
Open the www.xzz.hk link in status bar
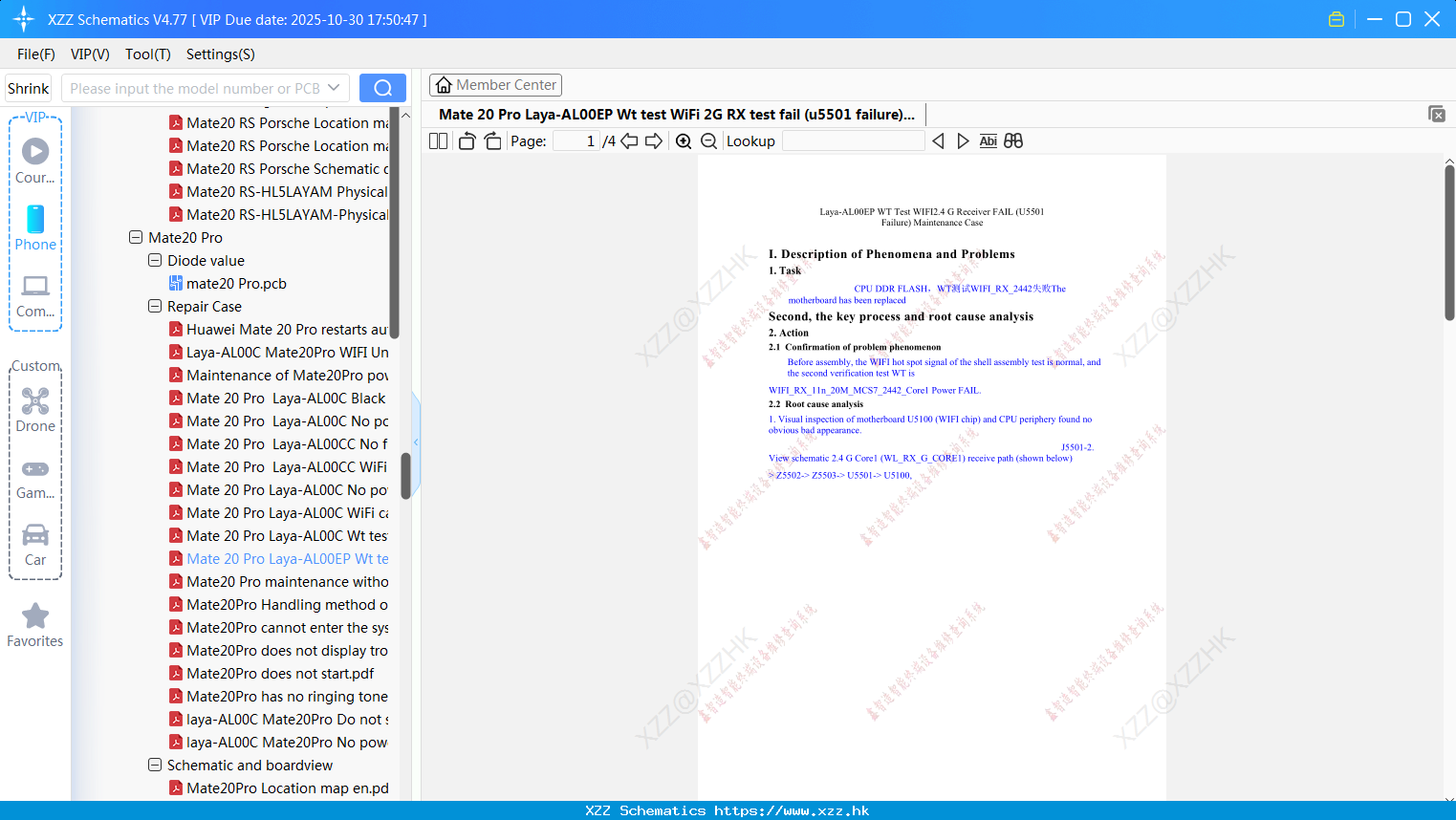point(792,810)
